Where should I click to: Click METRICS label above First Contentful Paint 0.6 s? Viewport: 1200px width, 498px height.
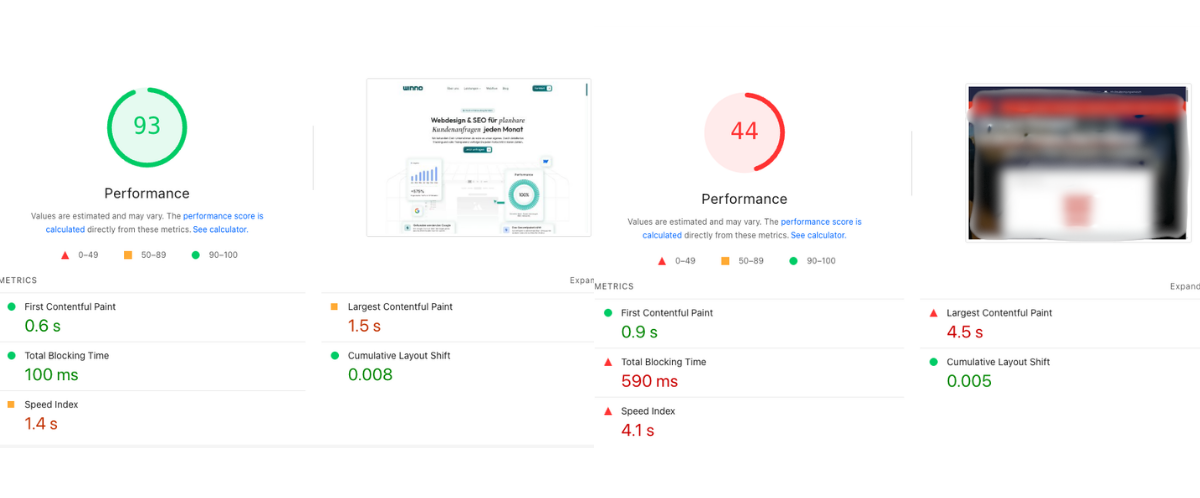click(x=18, y=280)
